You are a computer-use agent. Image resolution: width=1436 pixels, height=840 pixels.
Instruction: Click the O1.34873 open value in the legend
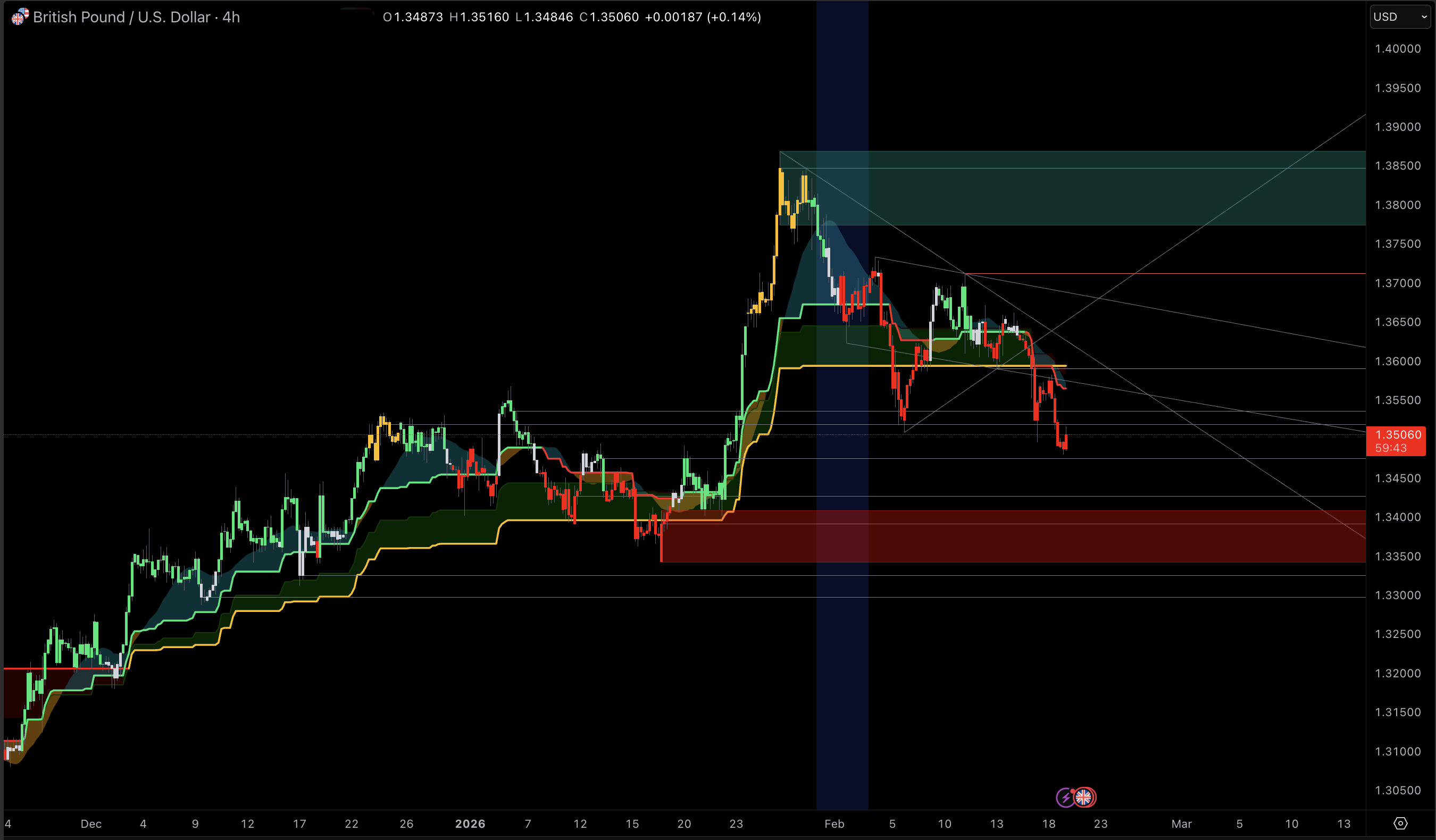coord(413,17)
